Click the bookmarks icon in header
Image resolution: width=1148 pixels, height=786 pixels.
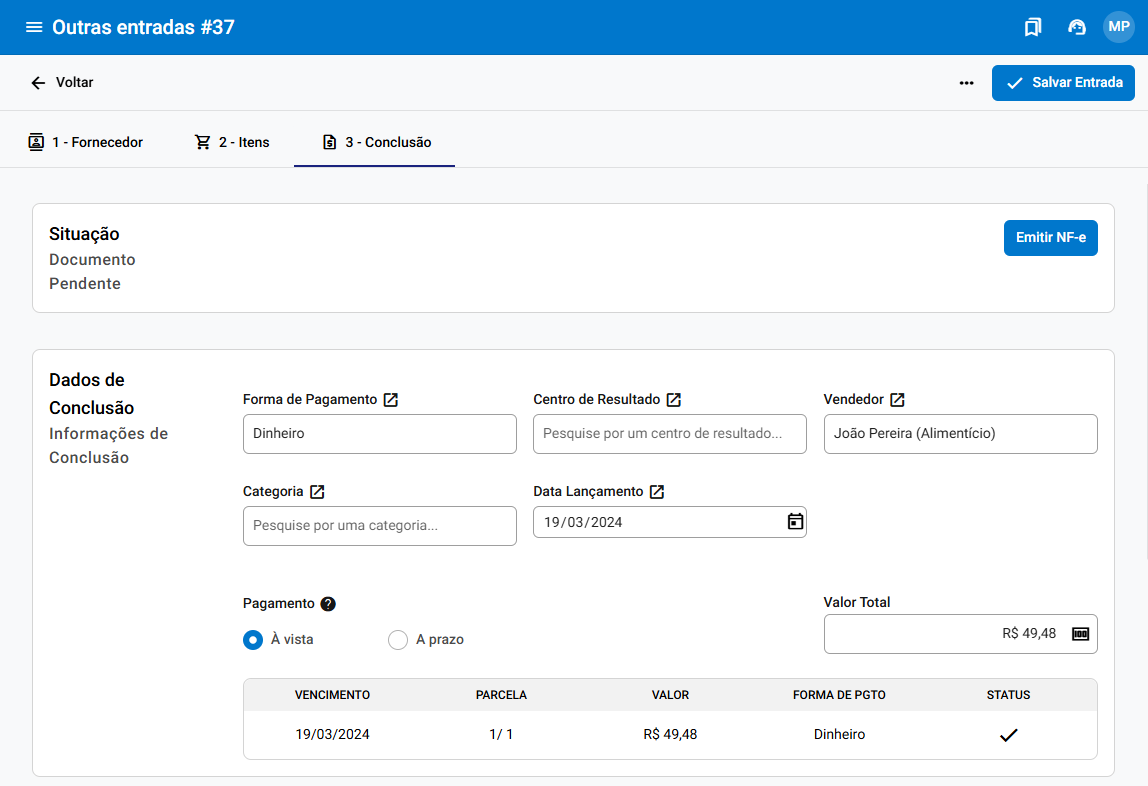pyautogui.click(x=1033, y=27)
